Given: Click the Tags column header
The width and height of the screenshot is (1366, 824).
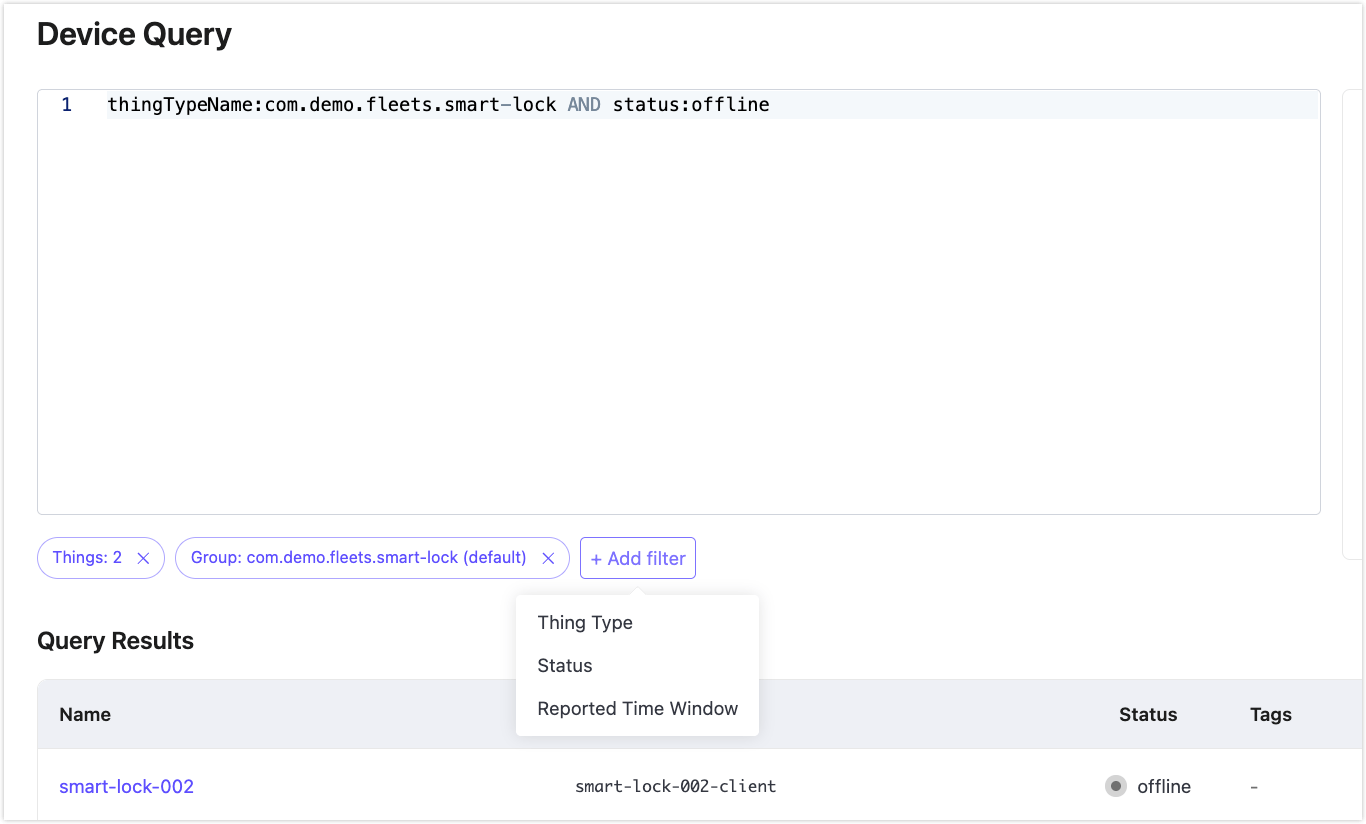Looking at the screenshot, I should coord(1271,714).
